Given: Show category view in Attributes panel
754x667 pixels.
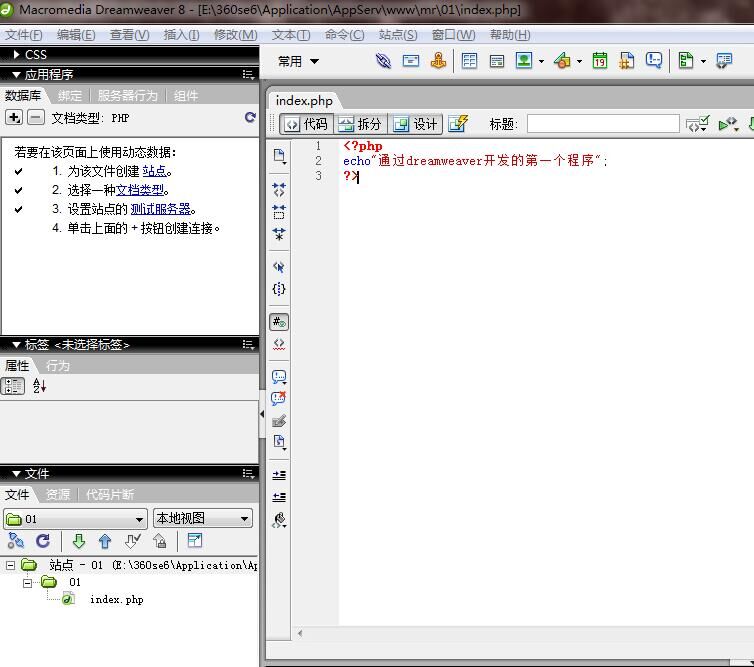Looking at the screenshot, I should (x=13, y=386).
